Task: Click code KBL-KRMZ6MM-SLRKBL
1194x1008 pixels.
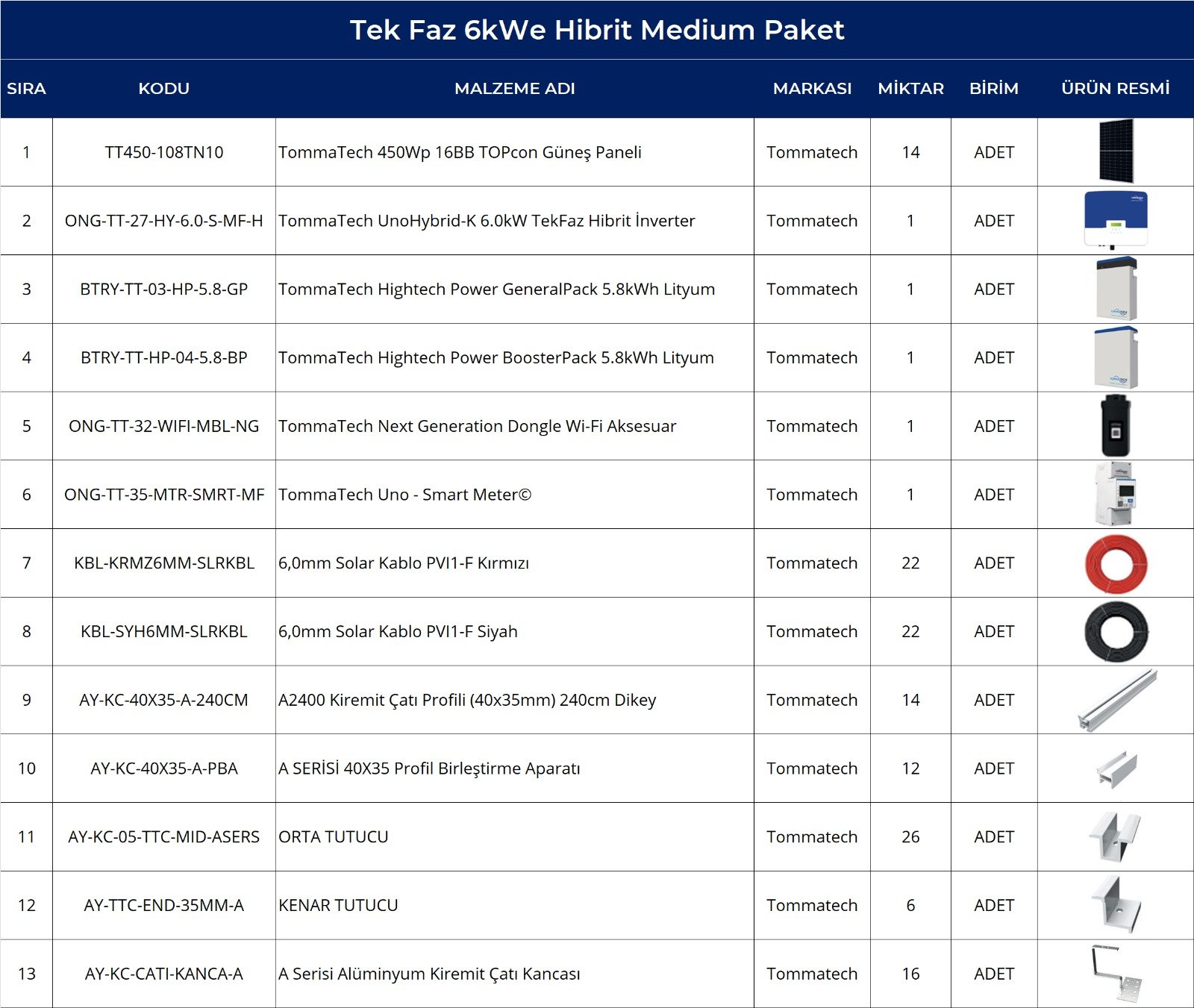Action: (x=164, y=563)
